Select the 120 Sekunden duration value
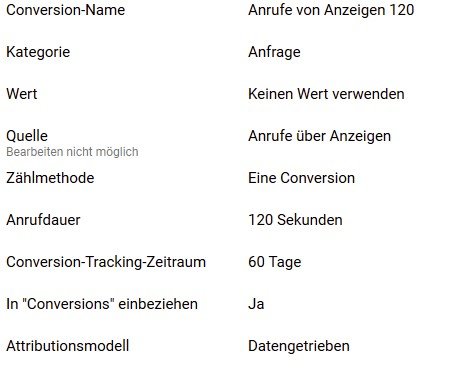This screenshot has height=370, width=465. pos(295,220)
